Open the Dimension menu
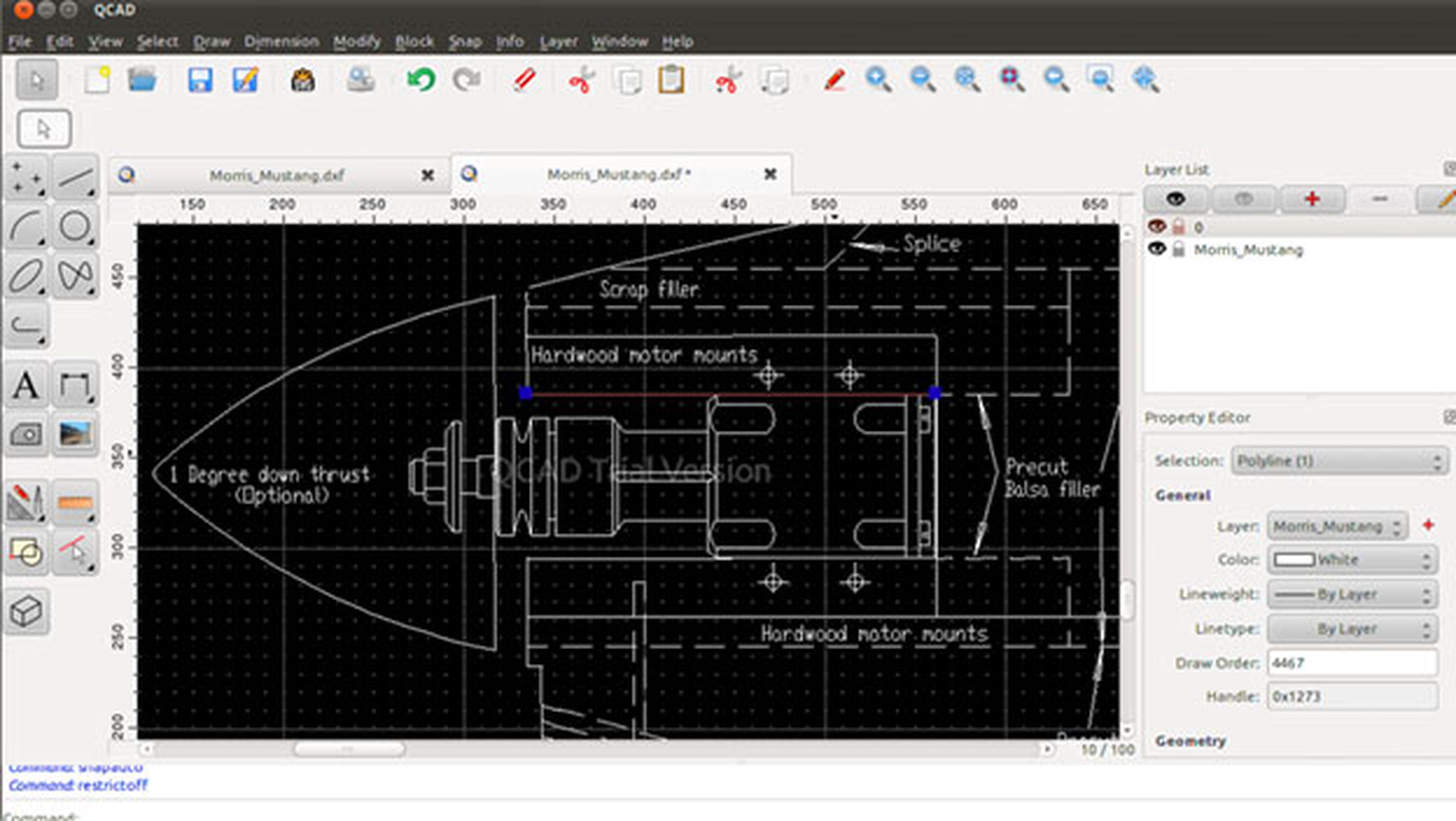 tap(281, 41)
